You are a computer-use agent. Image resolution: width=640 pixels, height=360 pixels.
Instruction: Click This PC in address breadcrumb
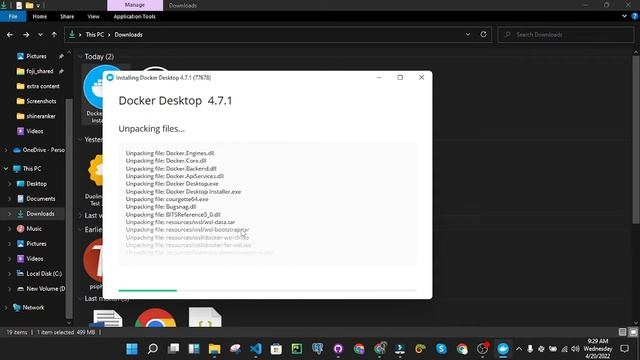(x=95, y=35)
